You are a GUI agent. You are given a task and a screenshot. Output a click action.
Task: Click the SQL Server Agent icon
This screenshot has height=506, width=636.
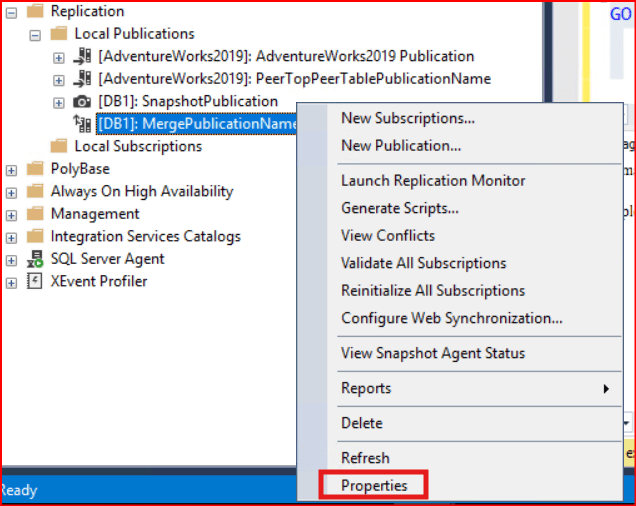pos(35,259)
